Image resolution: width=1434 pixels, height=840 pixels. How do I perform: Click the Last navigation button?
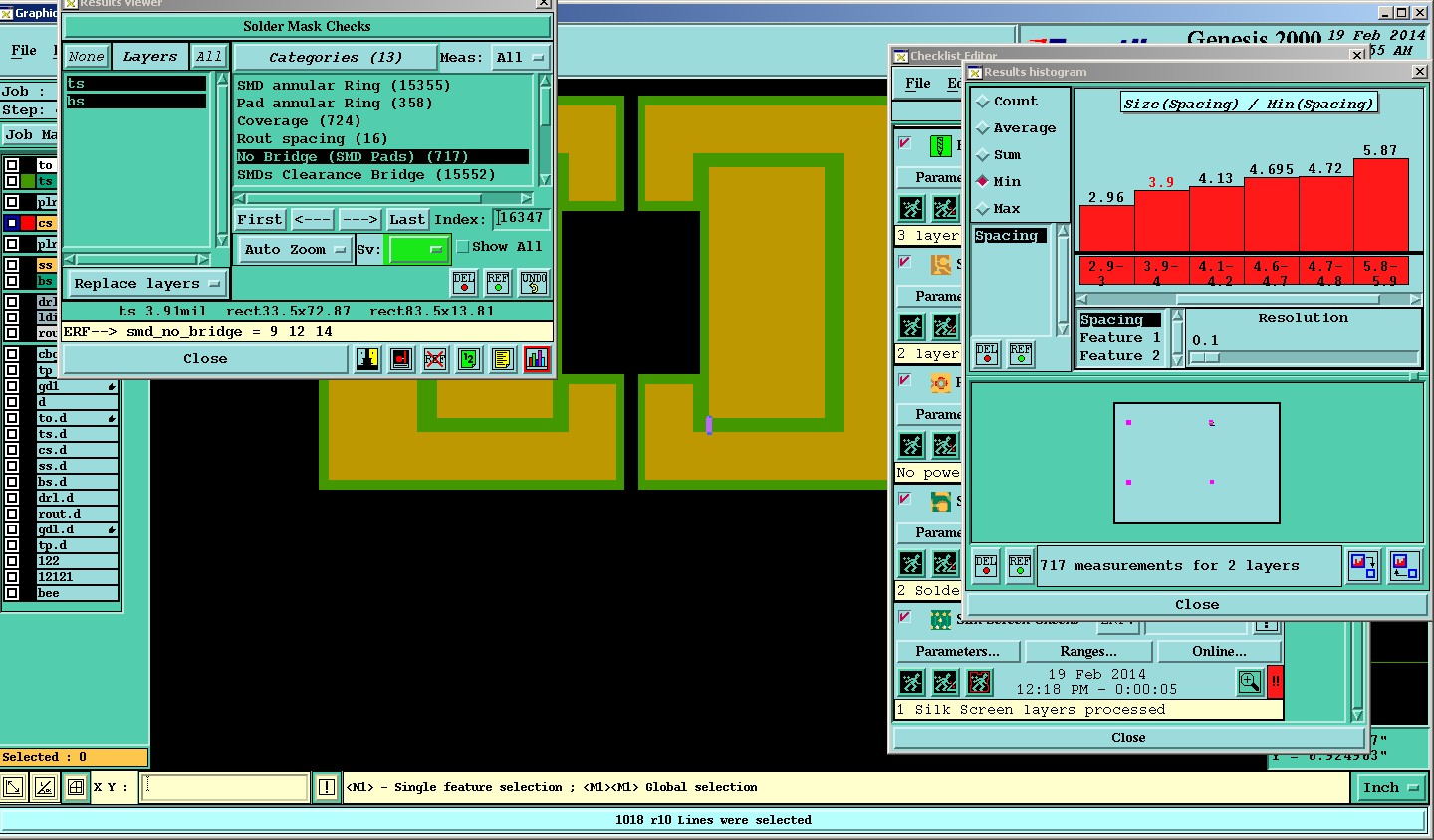406,219
